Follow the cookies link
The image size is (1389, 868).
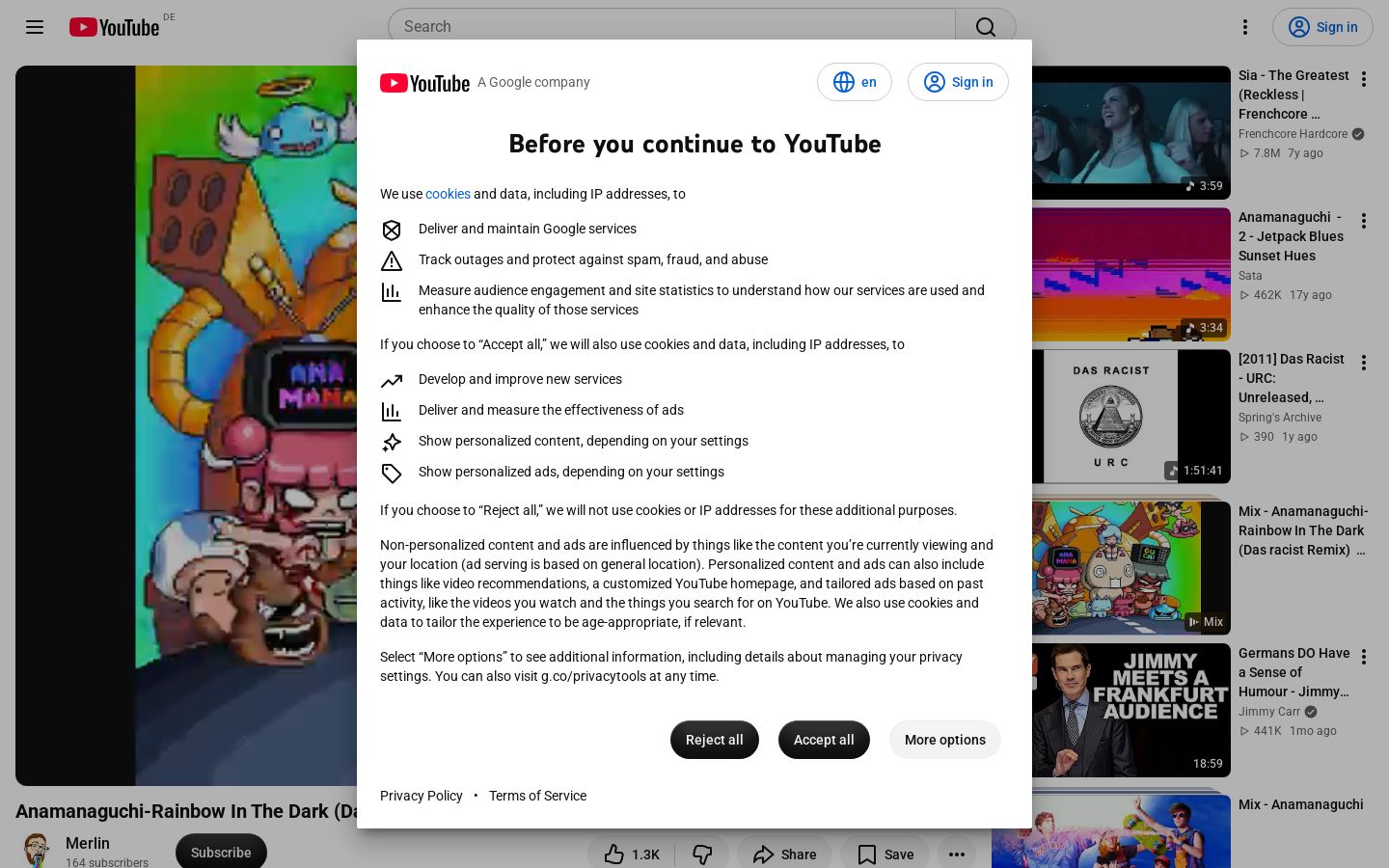click(448, 194)
